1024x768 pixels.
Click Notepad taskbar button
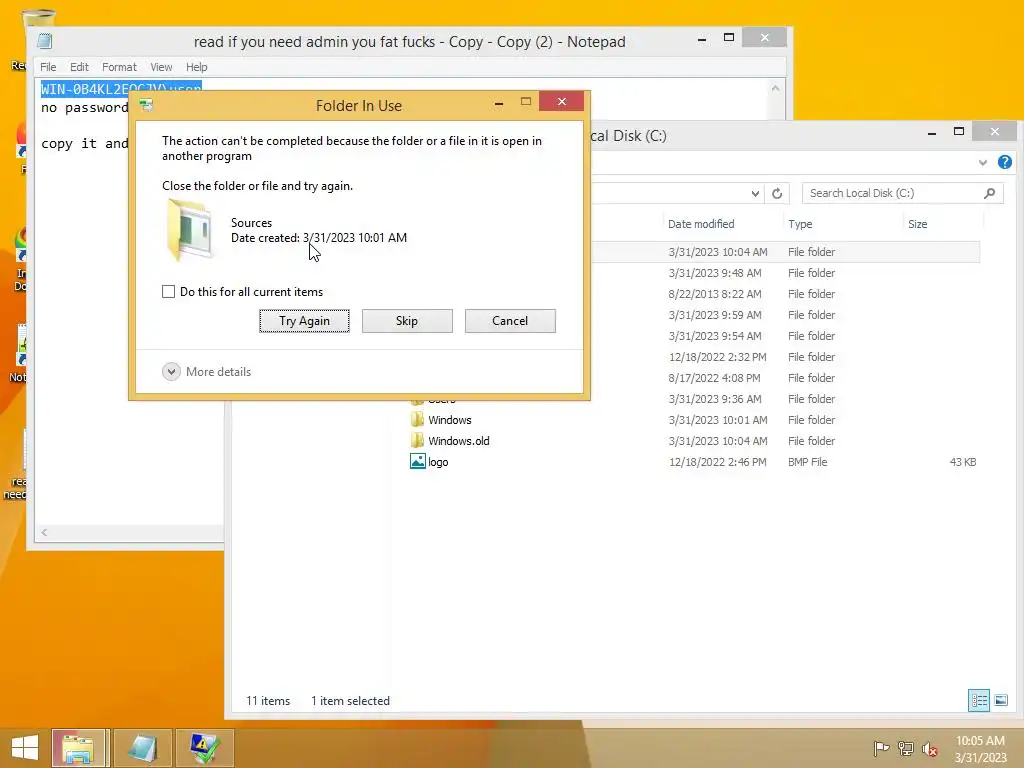coord(142,748)
